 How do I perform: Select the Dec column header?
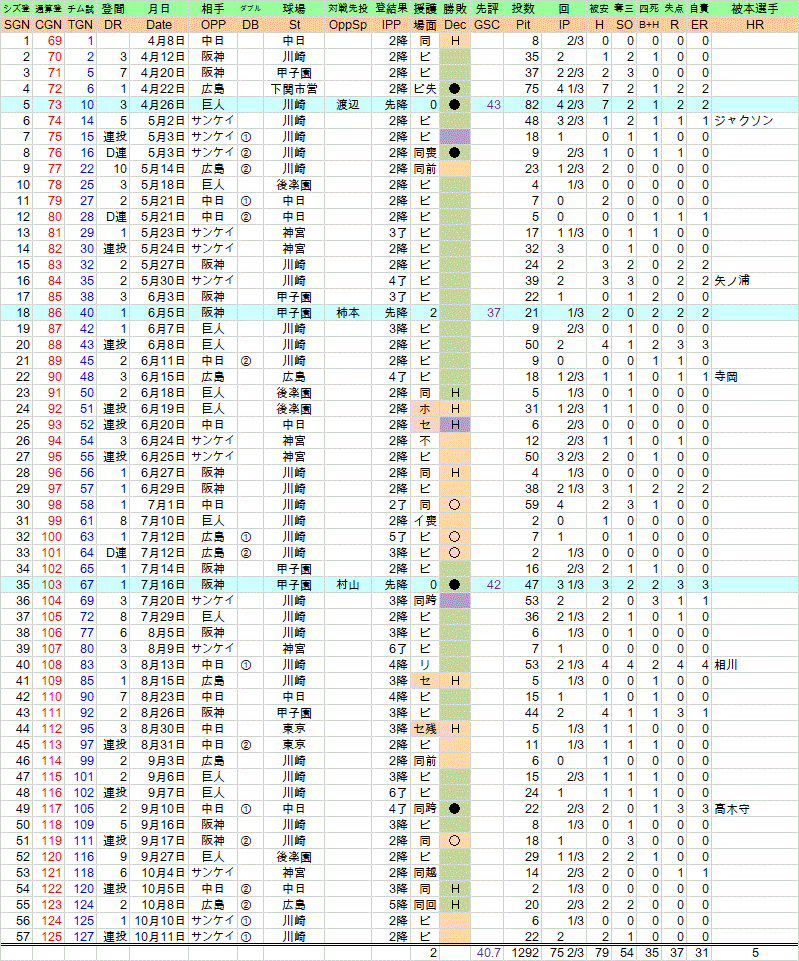[x=455, y=25]
